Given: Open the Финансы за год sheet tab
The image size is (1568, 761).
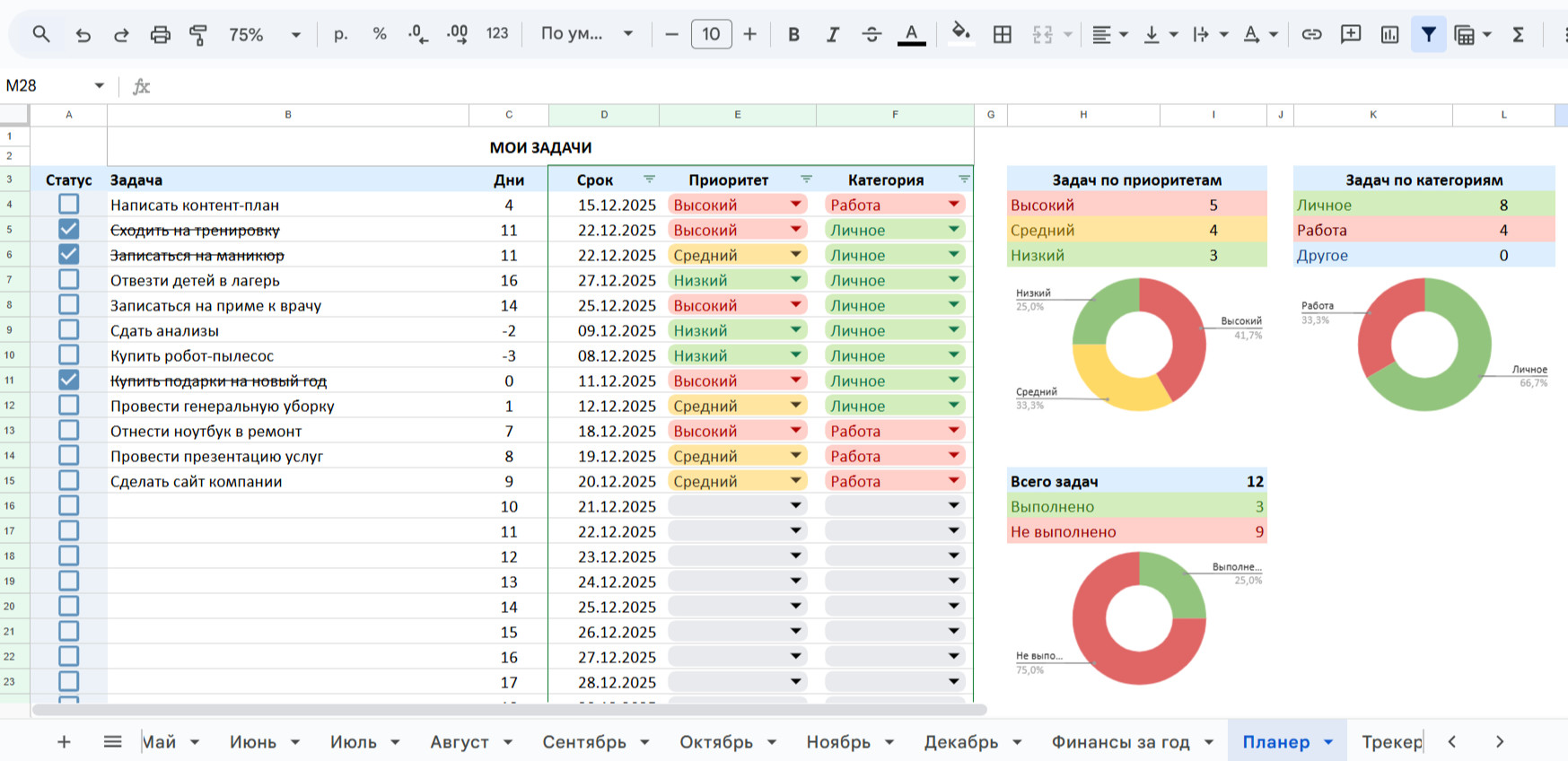Looking at the screenshot, I should [1120, 742].
